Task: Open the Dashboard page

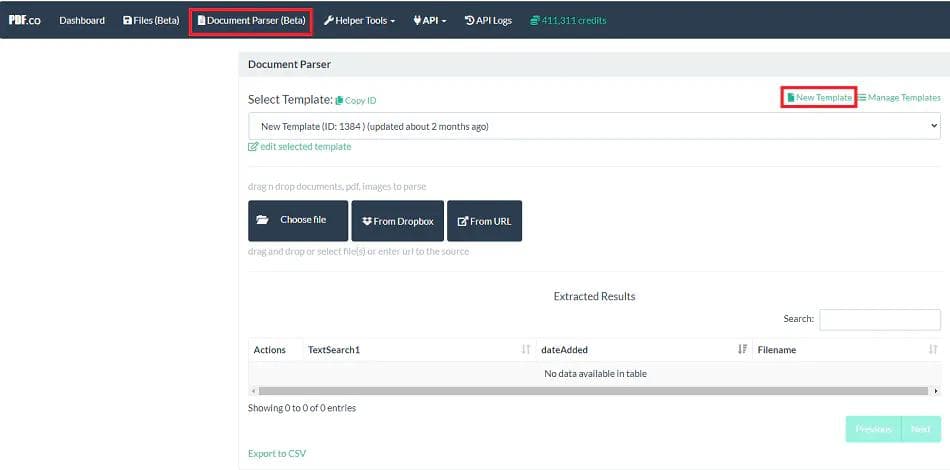Action: [x=82, y=20]
